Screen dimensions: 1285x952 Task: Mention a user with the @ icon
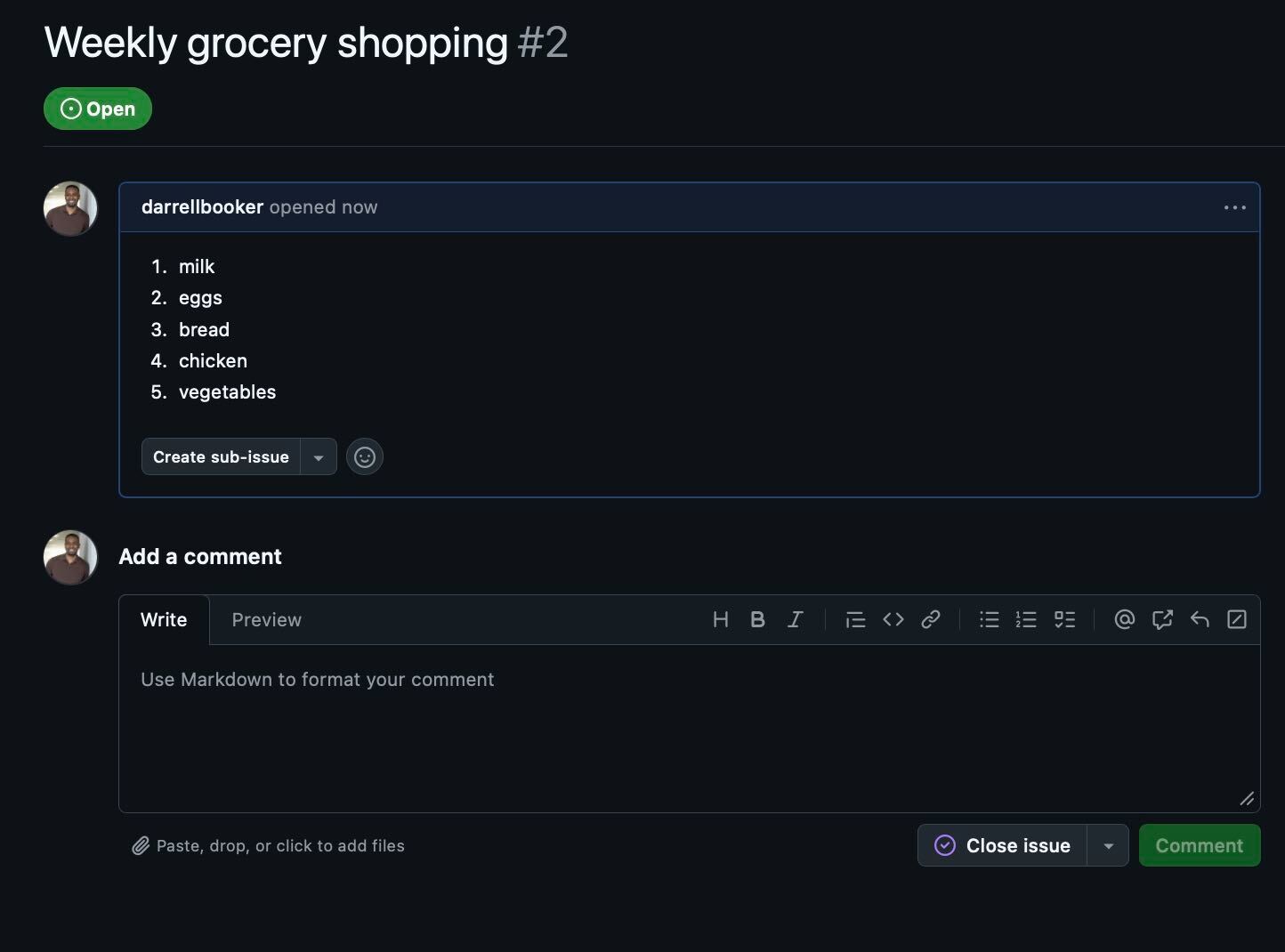pos(1124,619)
